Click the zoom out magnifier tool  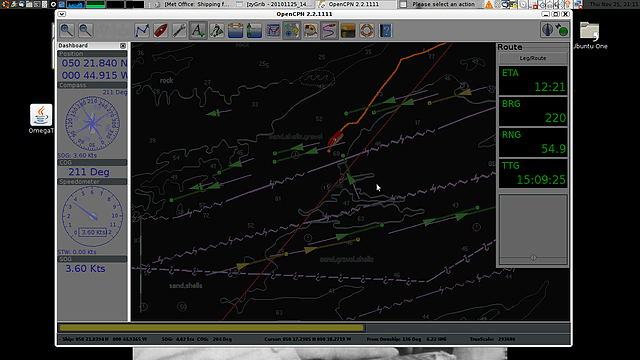point(86,31)
